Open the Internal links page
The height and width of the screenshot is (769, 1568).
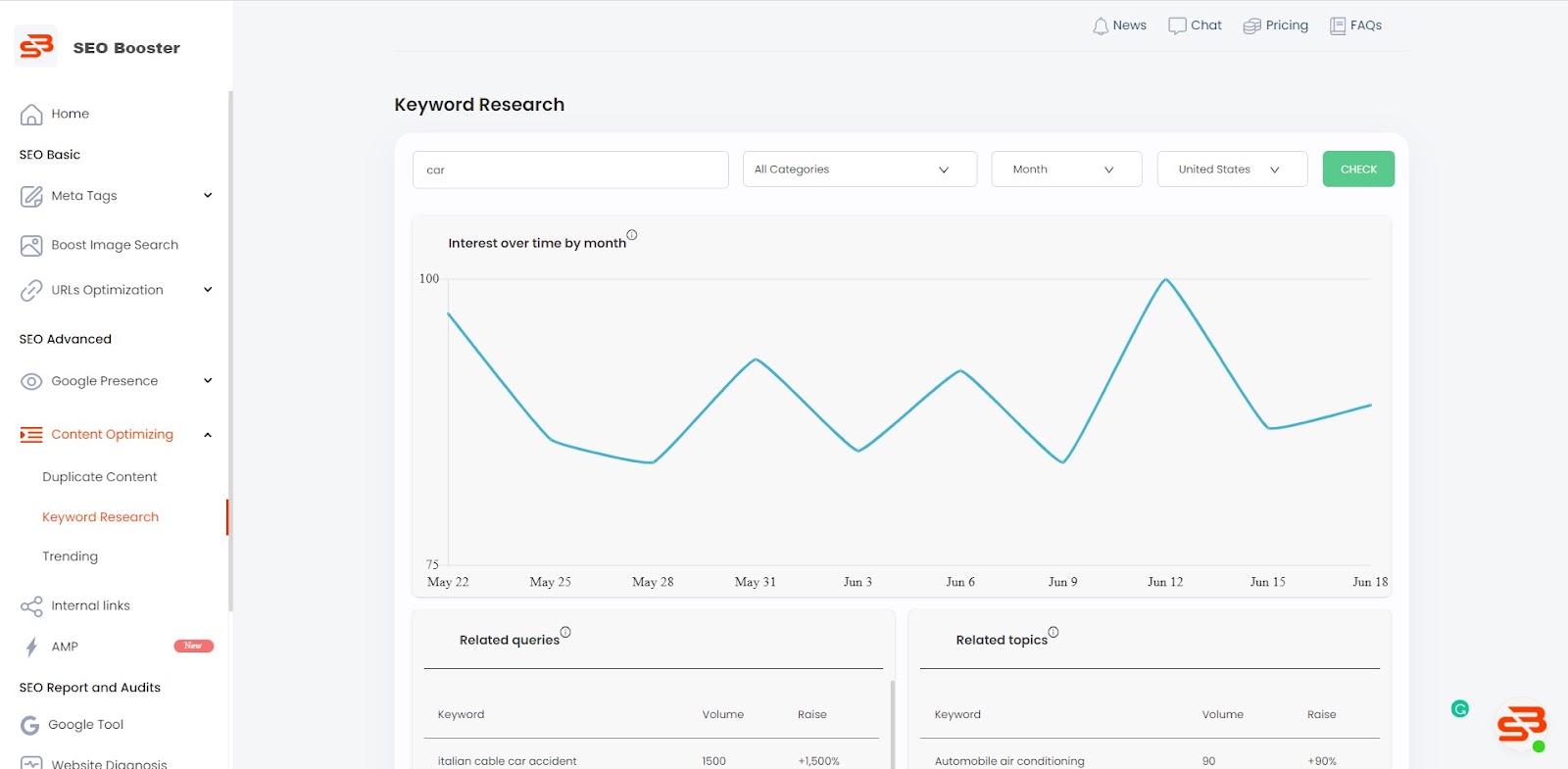(x=90, y=606)
